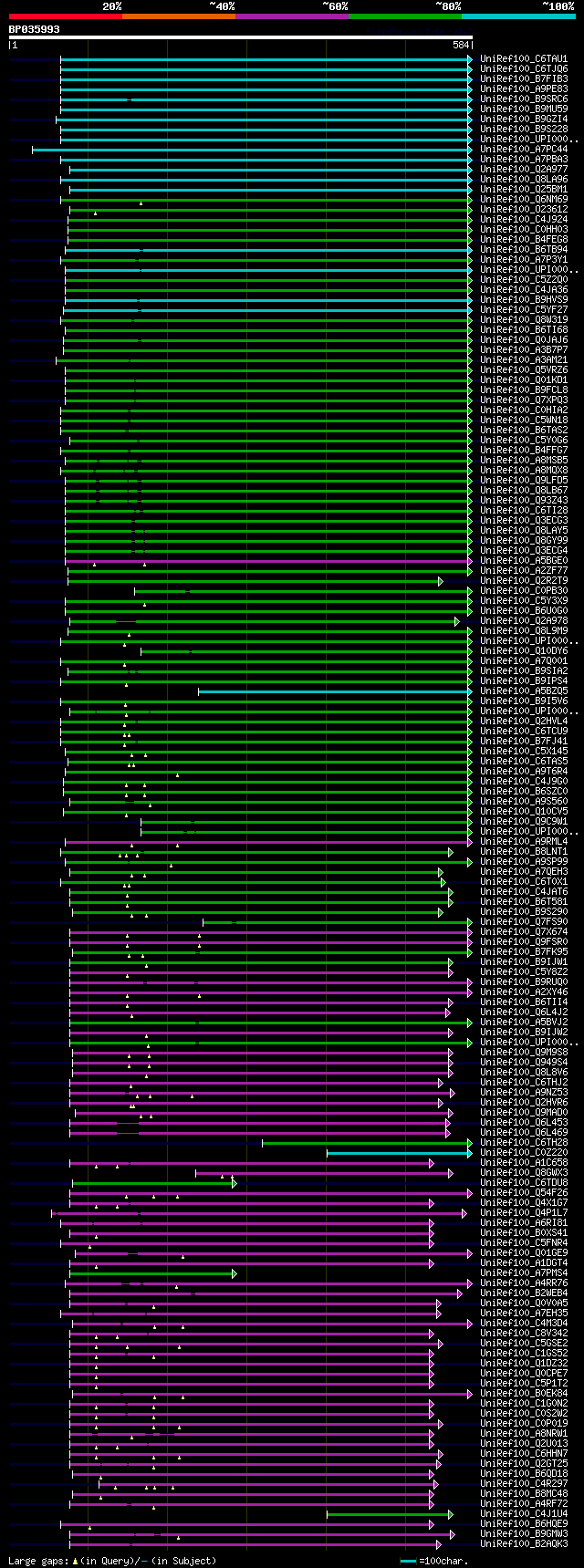Select hit label UniRef100_C5YF27

coord(524,310)
